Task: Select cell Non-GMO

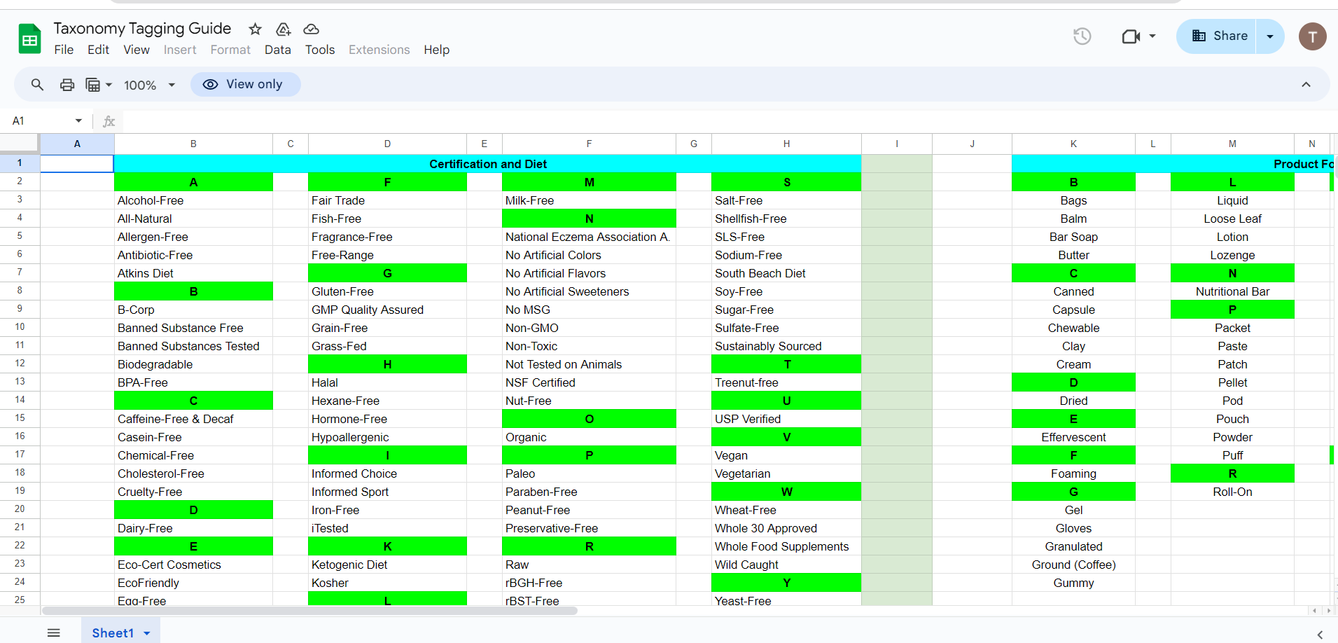Action: [x=589, y=328]
